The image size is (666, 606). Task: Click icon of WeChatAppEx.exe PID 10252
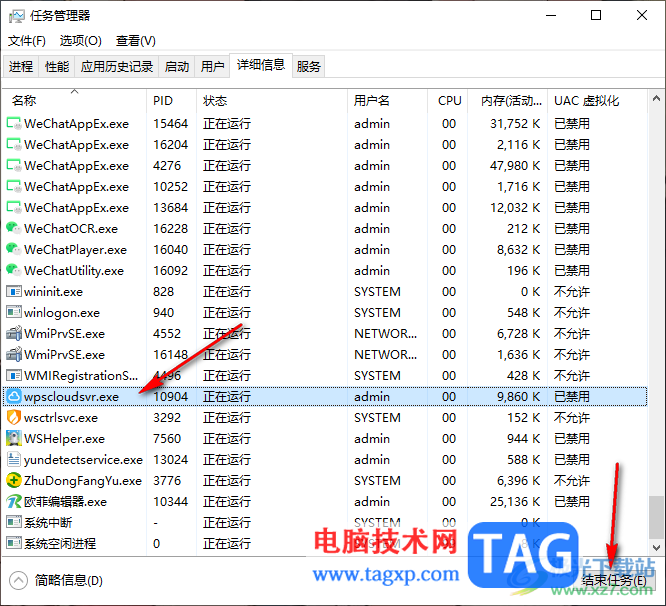[14, 186]
